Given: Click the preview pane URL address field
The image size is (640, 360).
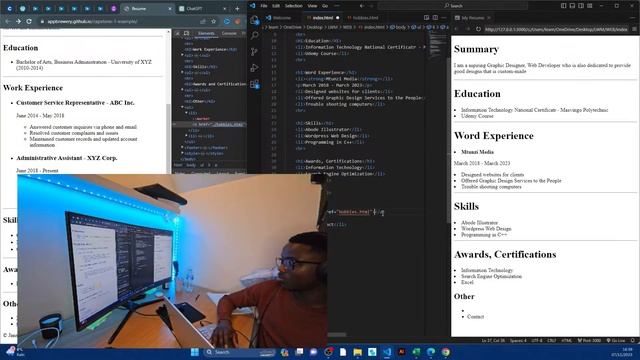Looking at the screenshot, I should [556, 29].
